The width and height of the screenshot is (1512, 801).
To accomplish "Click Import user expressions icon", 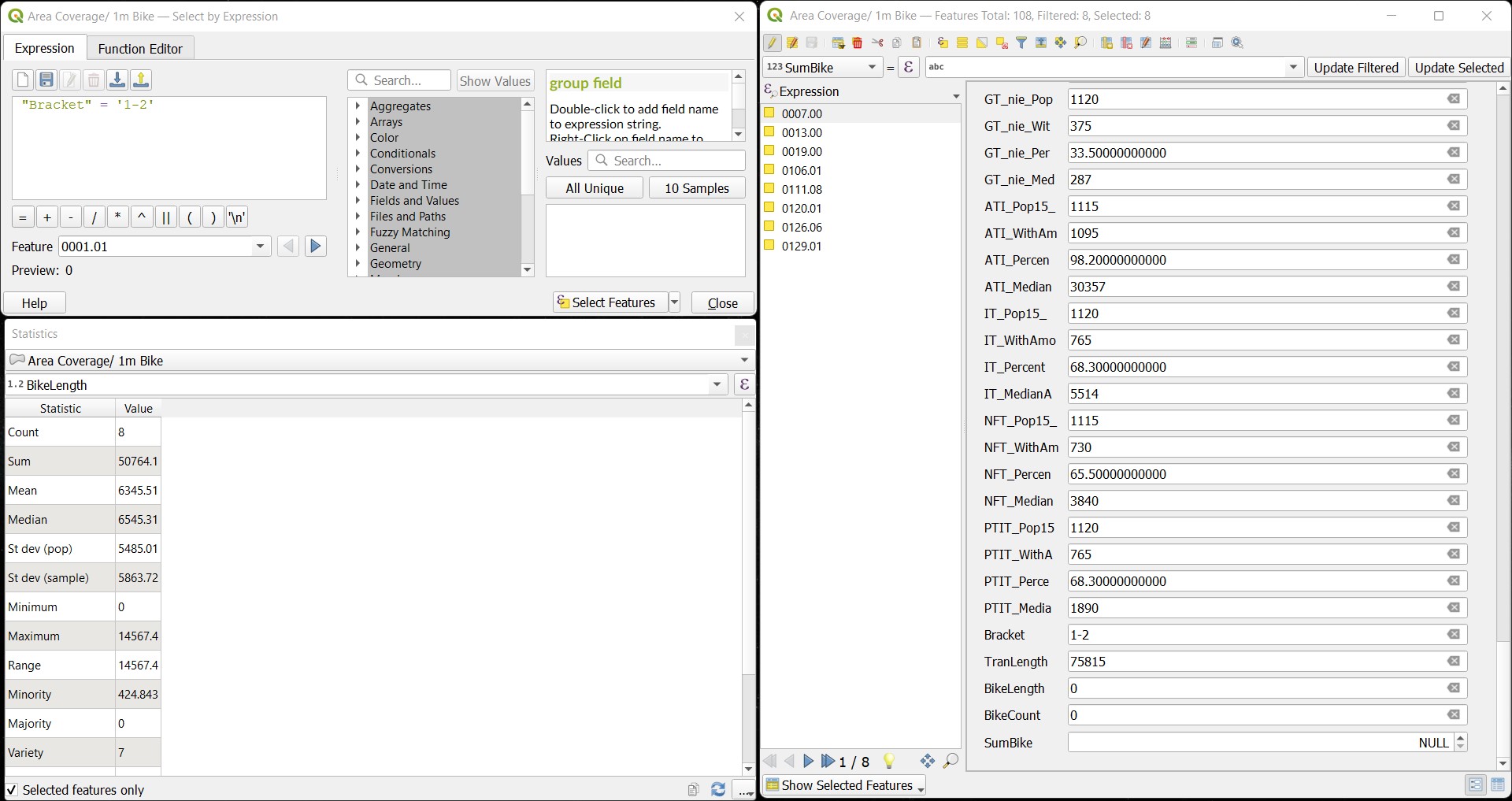I will 117,80.
